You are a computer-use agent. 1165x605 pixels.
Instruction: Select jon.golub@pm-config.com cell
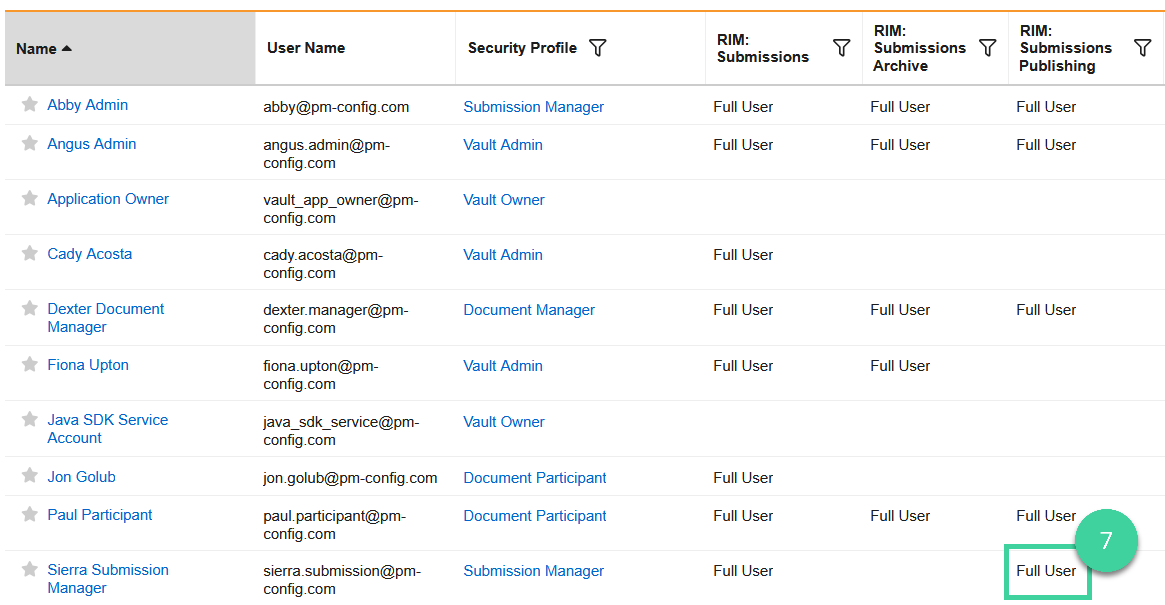[x=350, y=478]
